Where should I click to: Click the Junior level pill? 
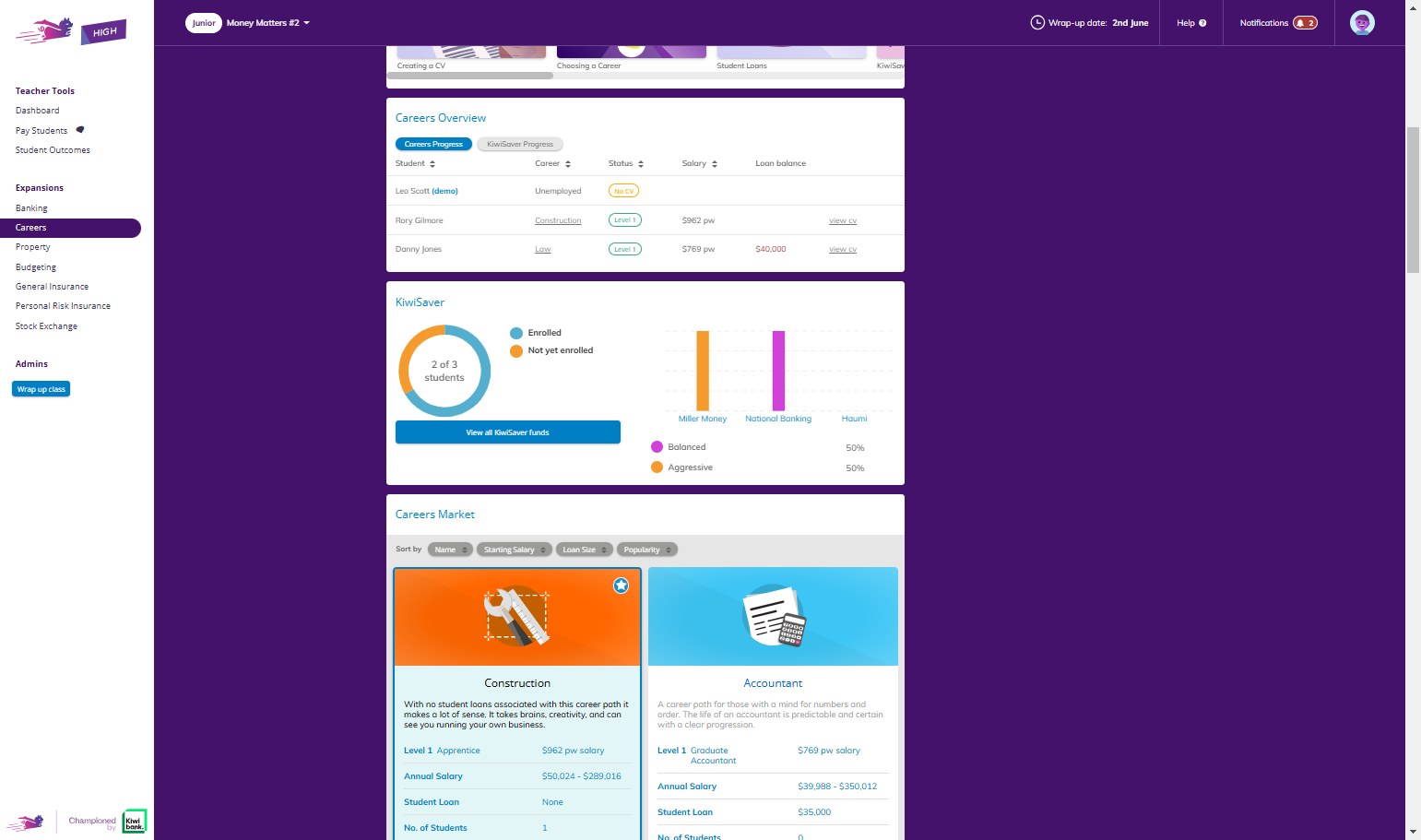click(204, 23)
